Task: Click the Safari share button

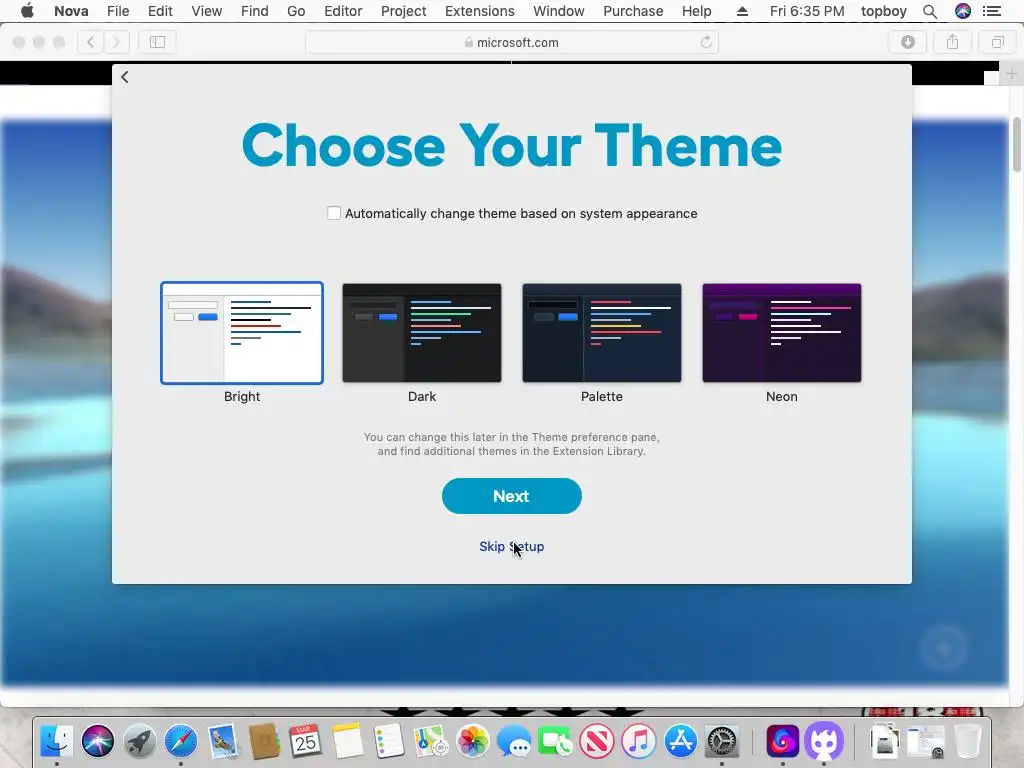Action: point(953,42)
